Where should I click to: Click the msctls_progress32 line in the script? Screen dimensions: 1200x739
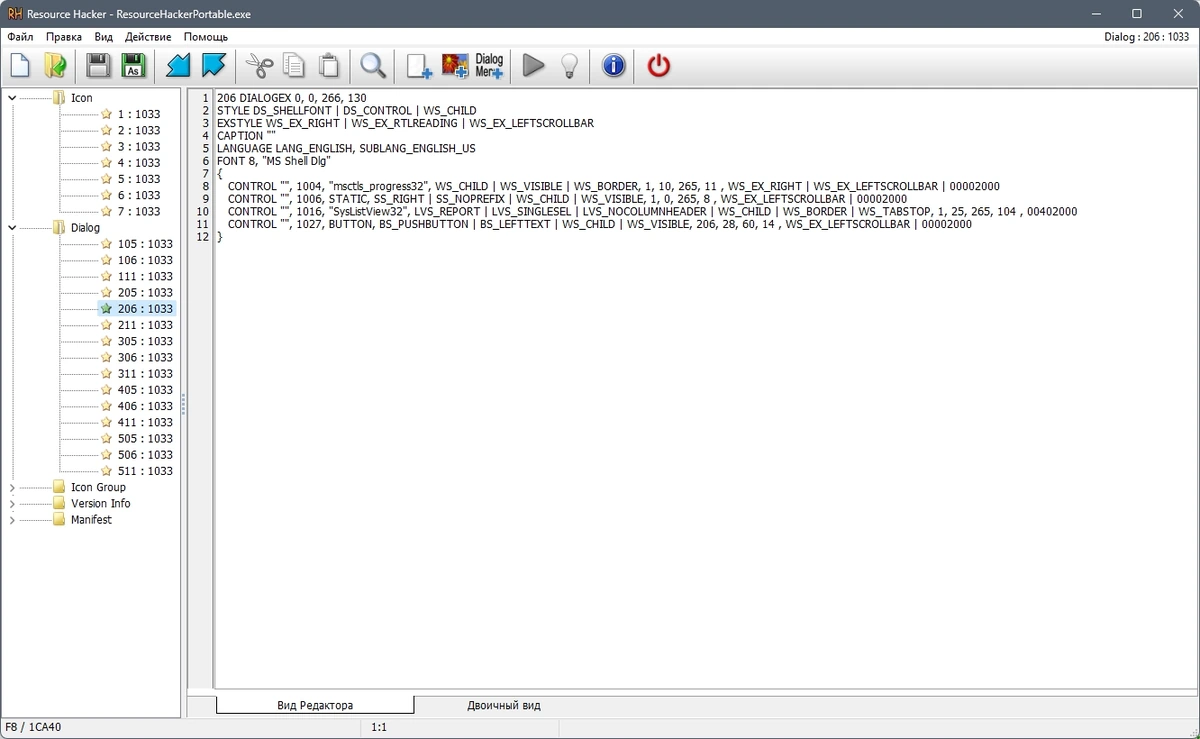[x=614, y=186]
